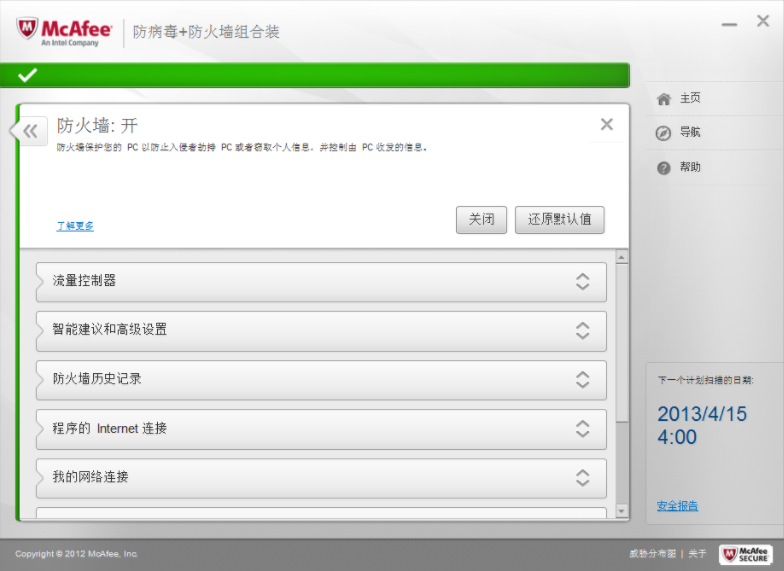Image resolution: width=784 pixels, height=571 pixels.
Task: Click the question mark help icon
Action: click(663, 168)
